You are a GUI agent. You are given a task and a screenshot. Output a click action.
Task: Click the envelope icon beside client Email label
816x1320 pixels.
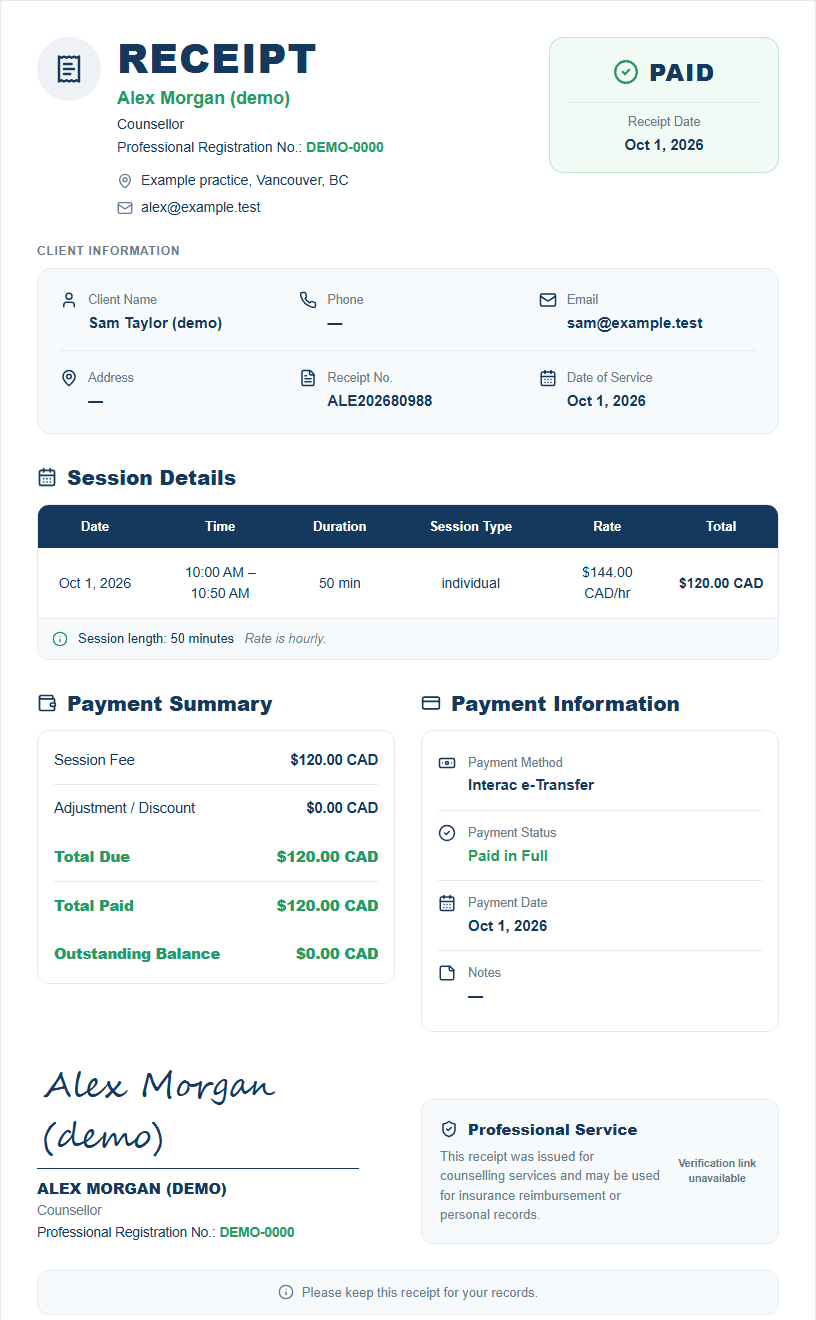[x=548, y=300]
